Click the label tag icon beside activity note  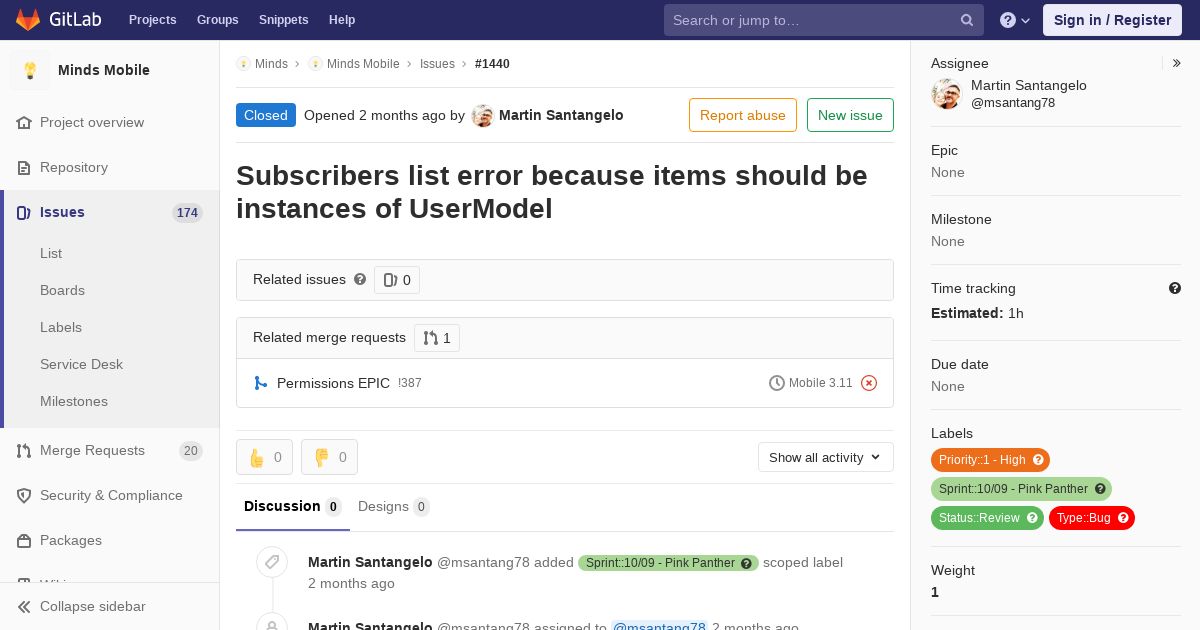tap(272, 562)
